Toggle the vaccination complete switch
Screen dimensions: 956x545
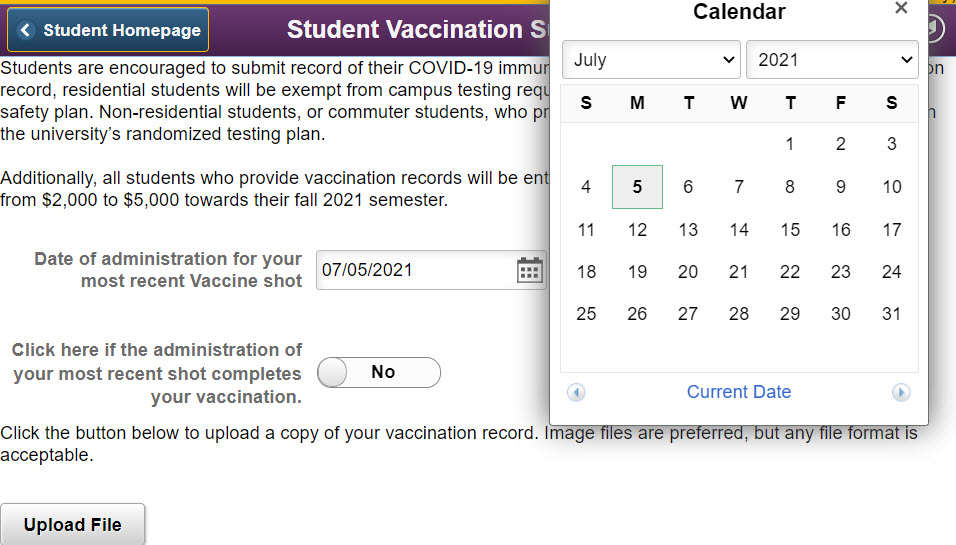tap(379, 372)
